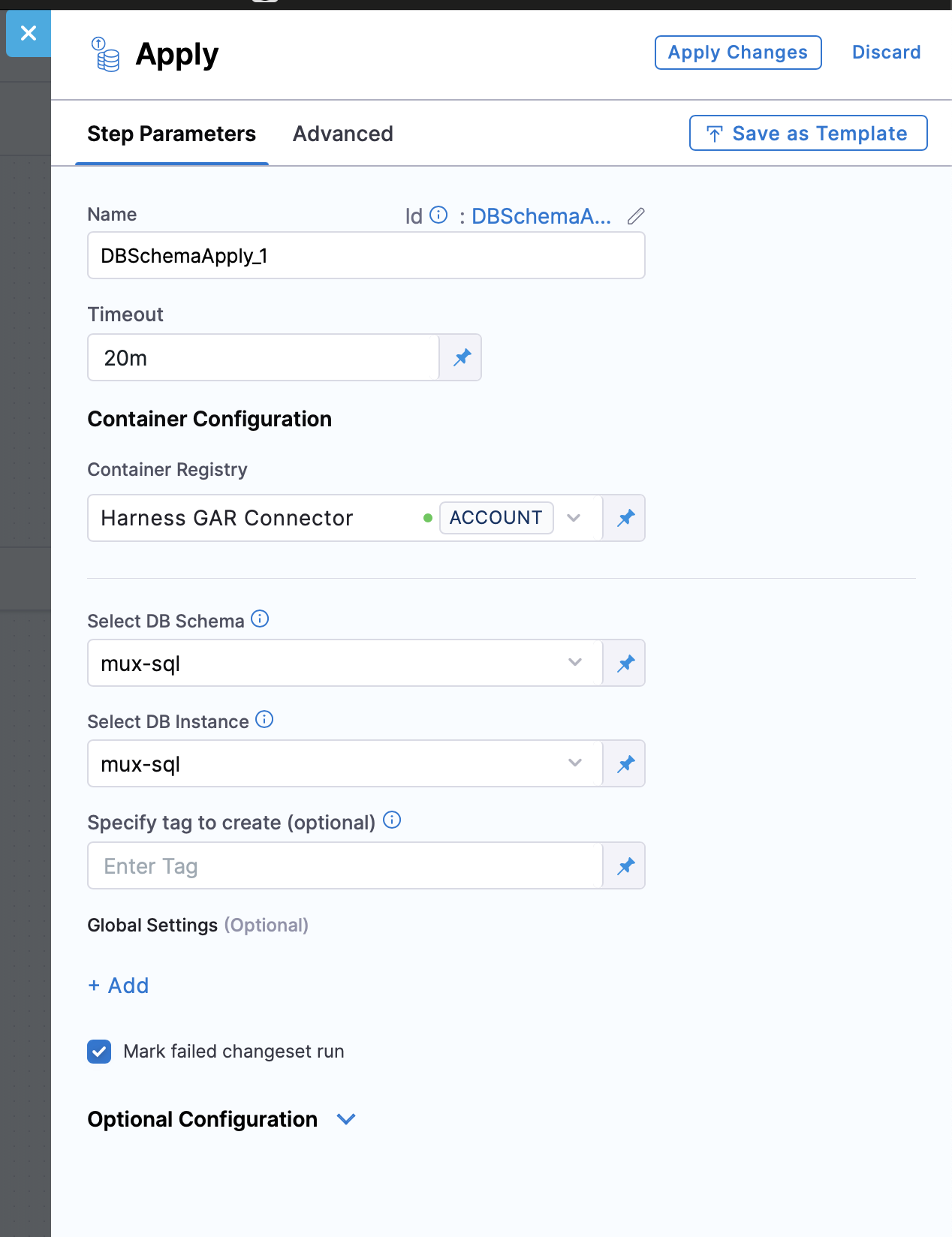Click the Apply Changes button
This screenshot has width=952, height=1237.
[x=737, y=53]
